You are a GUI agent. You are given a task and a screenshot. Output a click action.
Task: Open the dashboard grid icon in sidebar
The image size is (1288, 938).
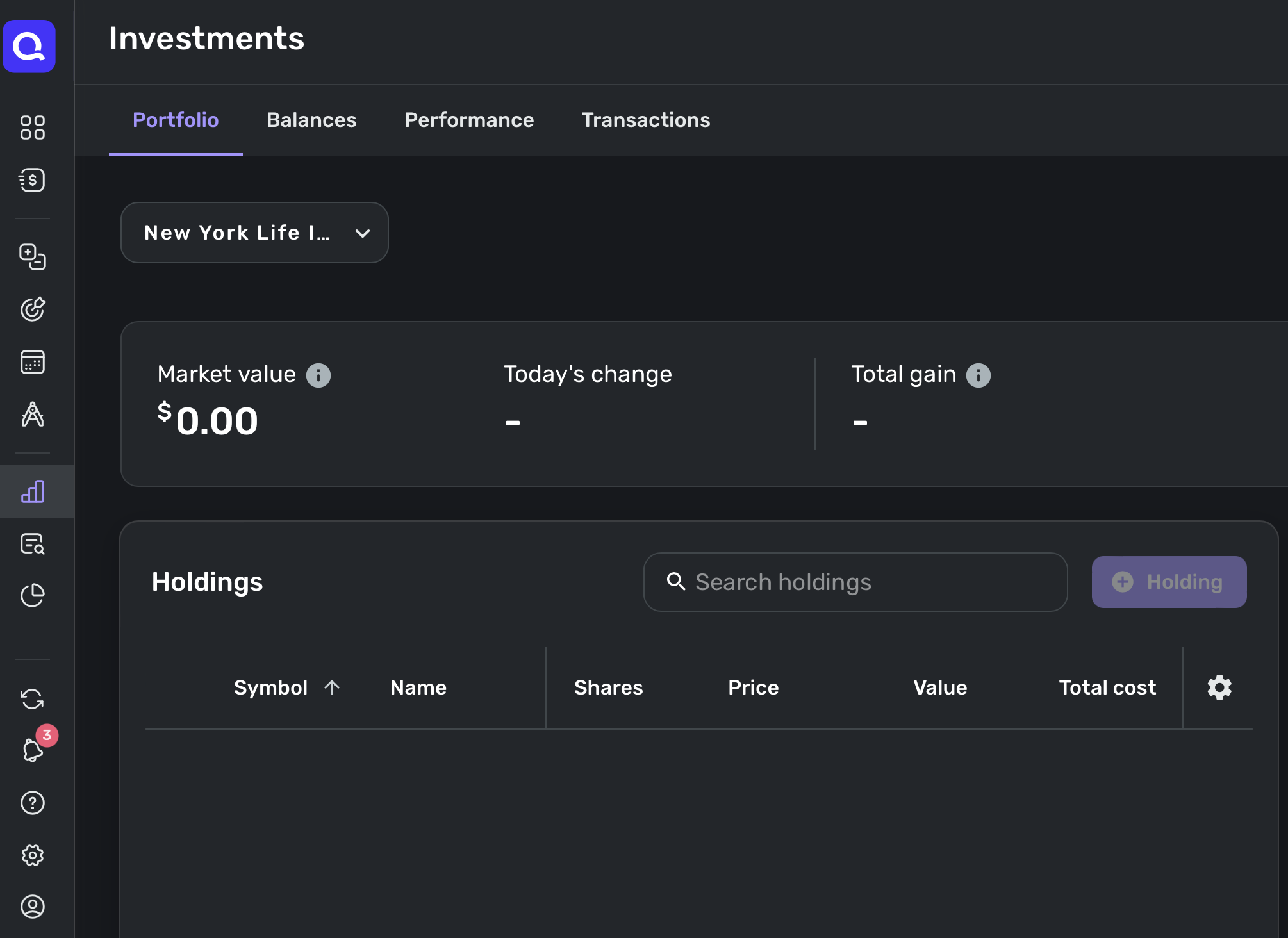tap(32, 128)
